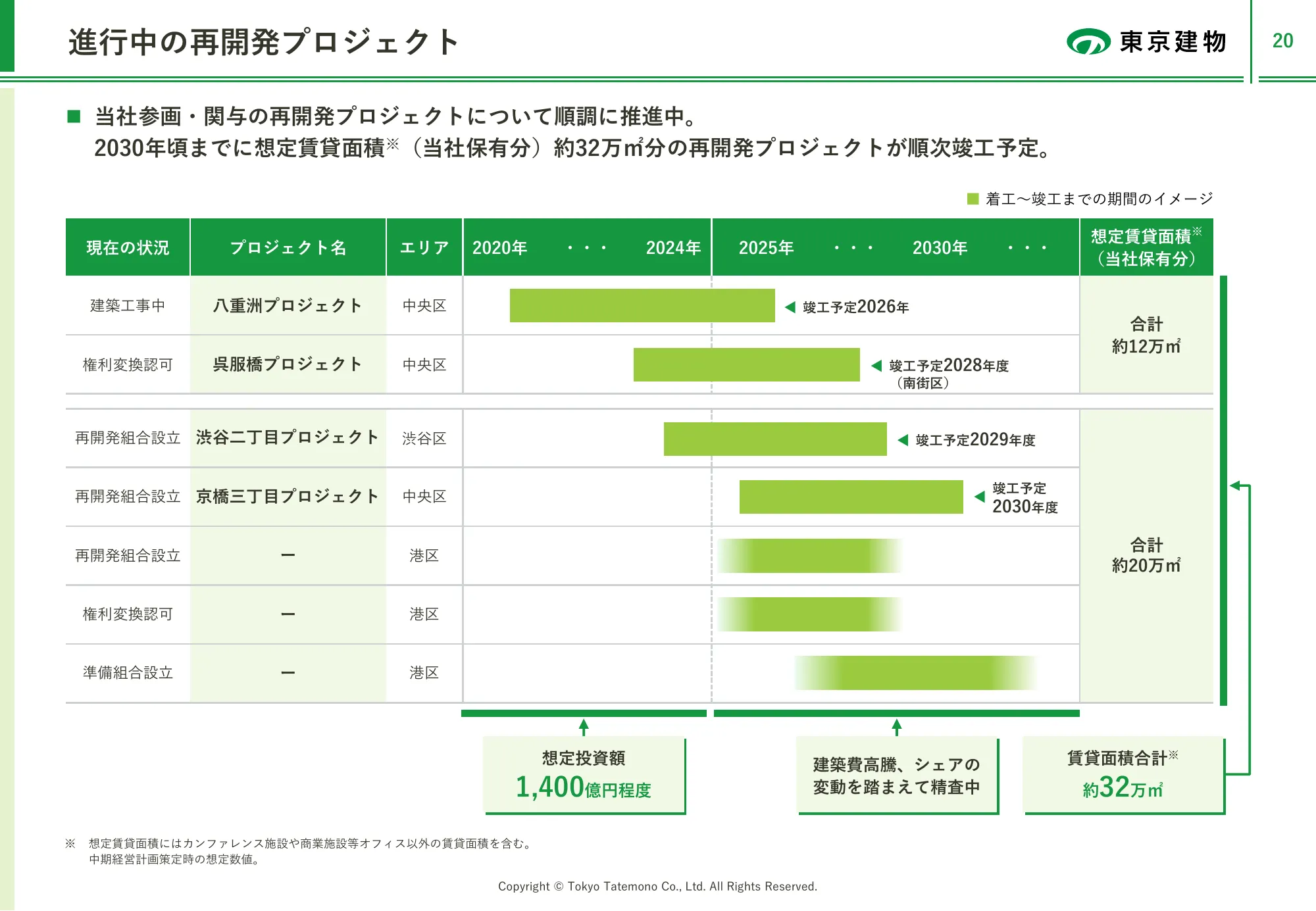
Task: Click the green square bullet before 当社参画
Action: pos(74,117)
